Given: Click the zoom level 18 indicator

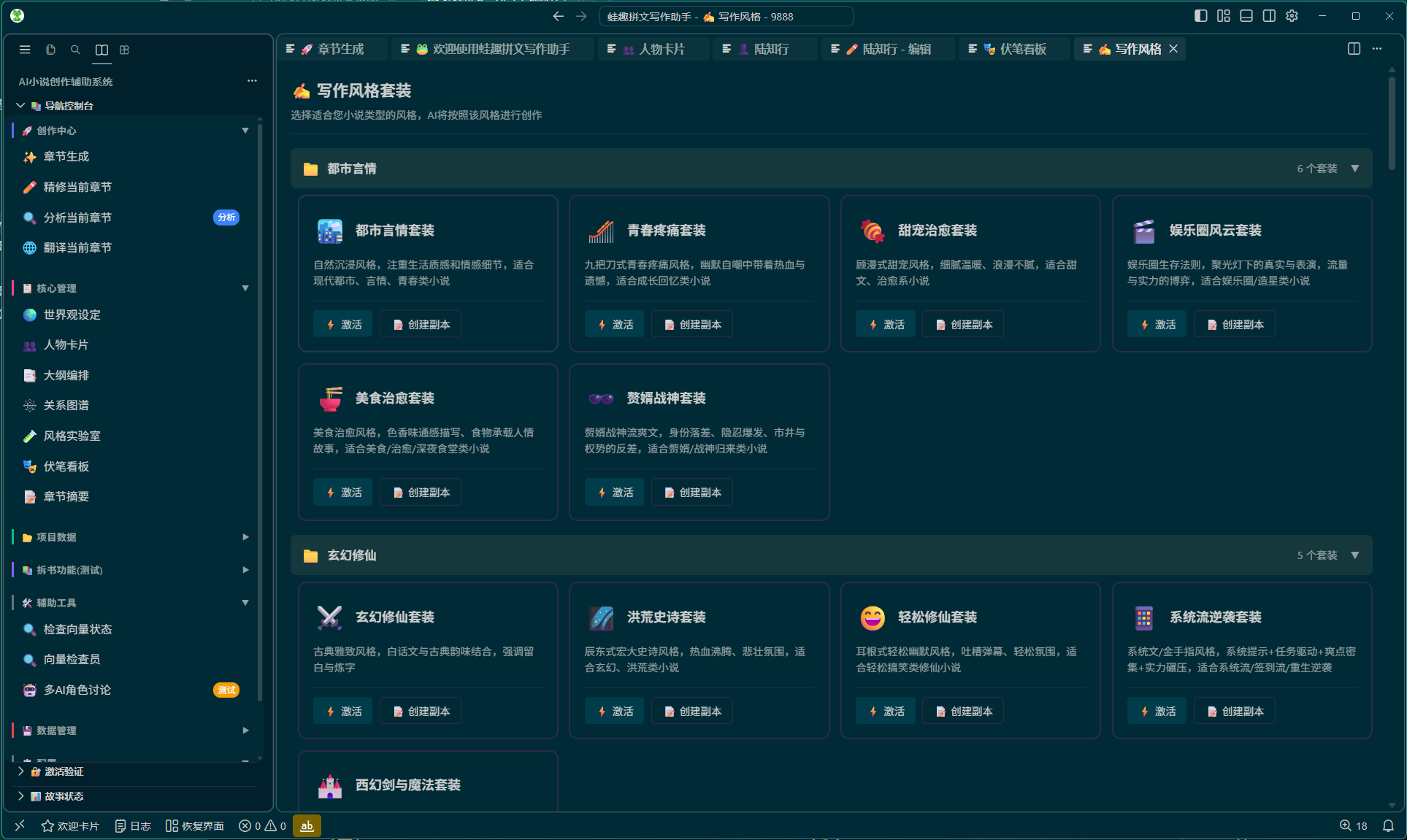Looking at the screenshot, I should [x=1354, y=826].
